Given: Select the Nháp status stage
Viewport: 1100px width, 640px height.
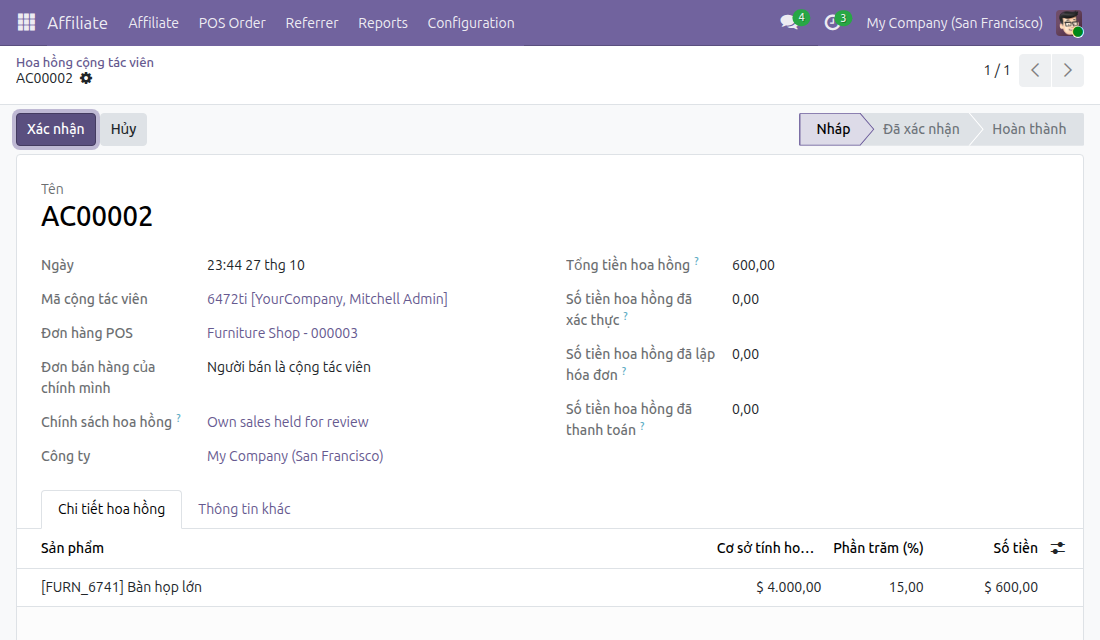Looking at the screenshot, I should point(833,129).
